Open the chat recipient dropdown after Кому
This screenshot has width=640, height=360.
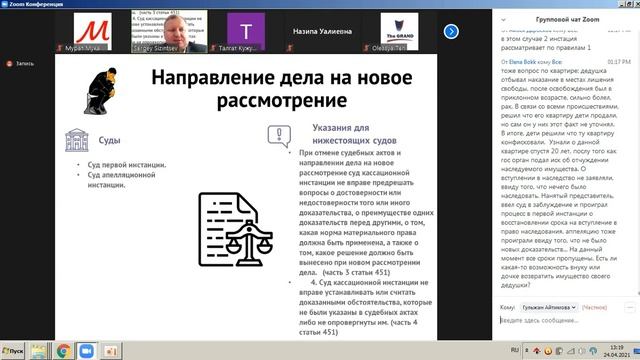click(x=549, y=307)
